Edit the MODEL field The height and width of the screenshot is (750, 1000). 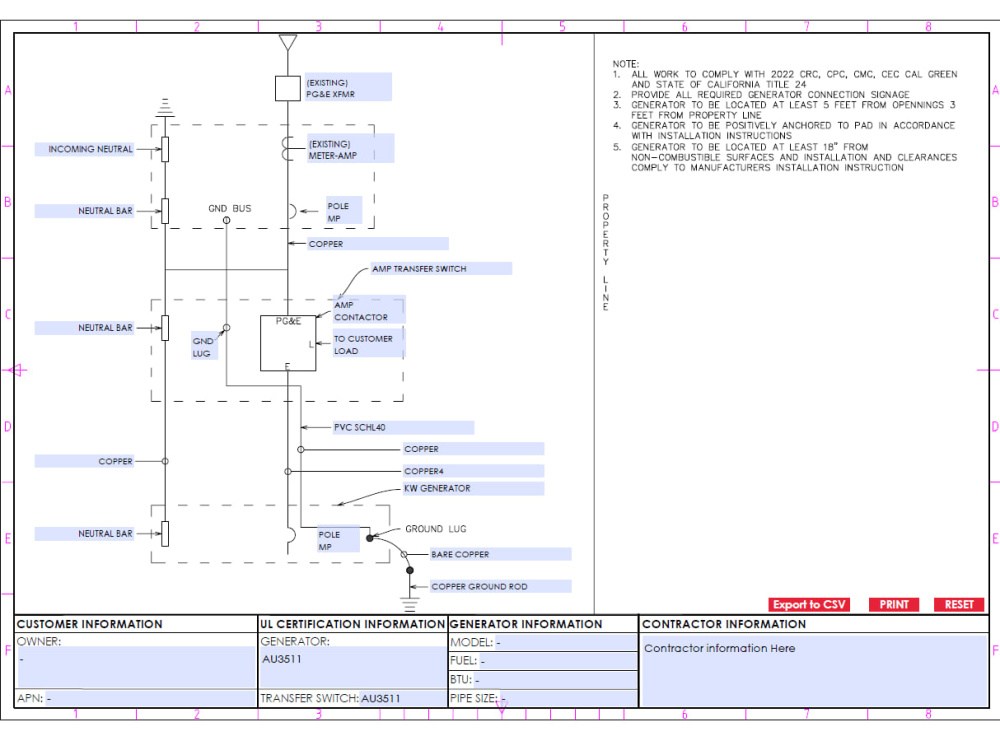point(566,642)
